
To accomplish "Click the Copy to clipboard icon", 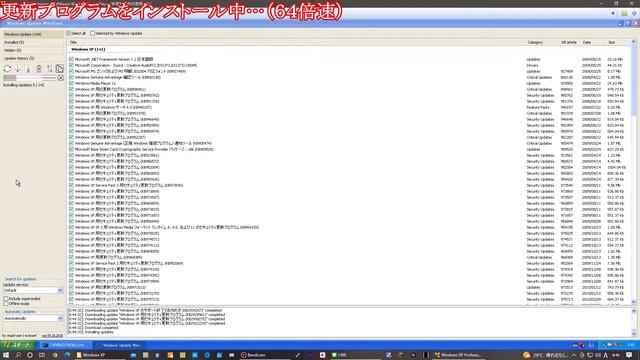I will (60, 69).
